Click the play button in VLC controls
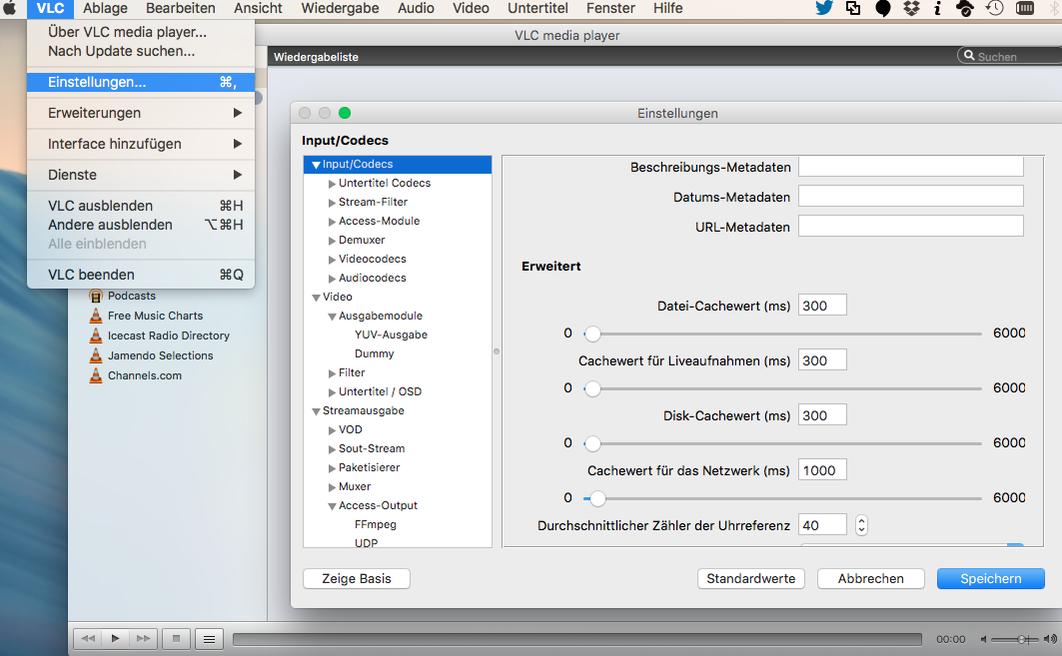The width and height of the screenshot is (1062, 656). point(116,638)
